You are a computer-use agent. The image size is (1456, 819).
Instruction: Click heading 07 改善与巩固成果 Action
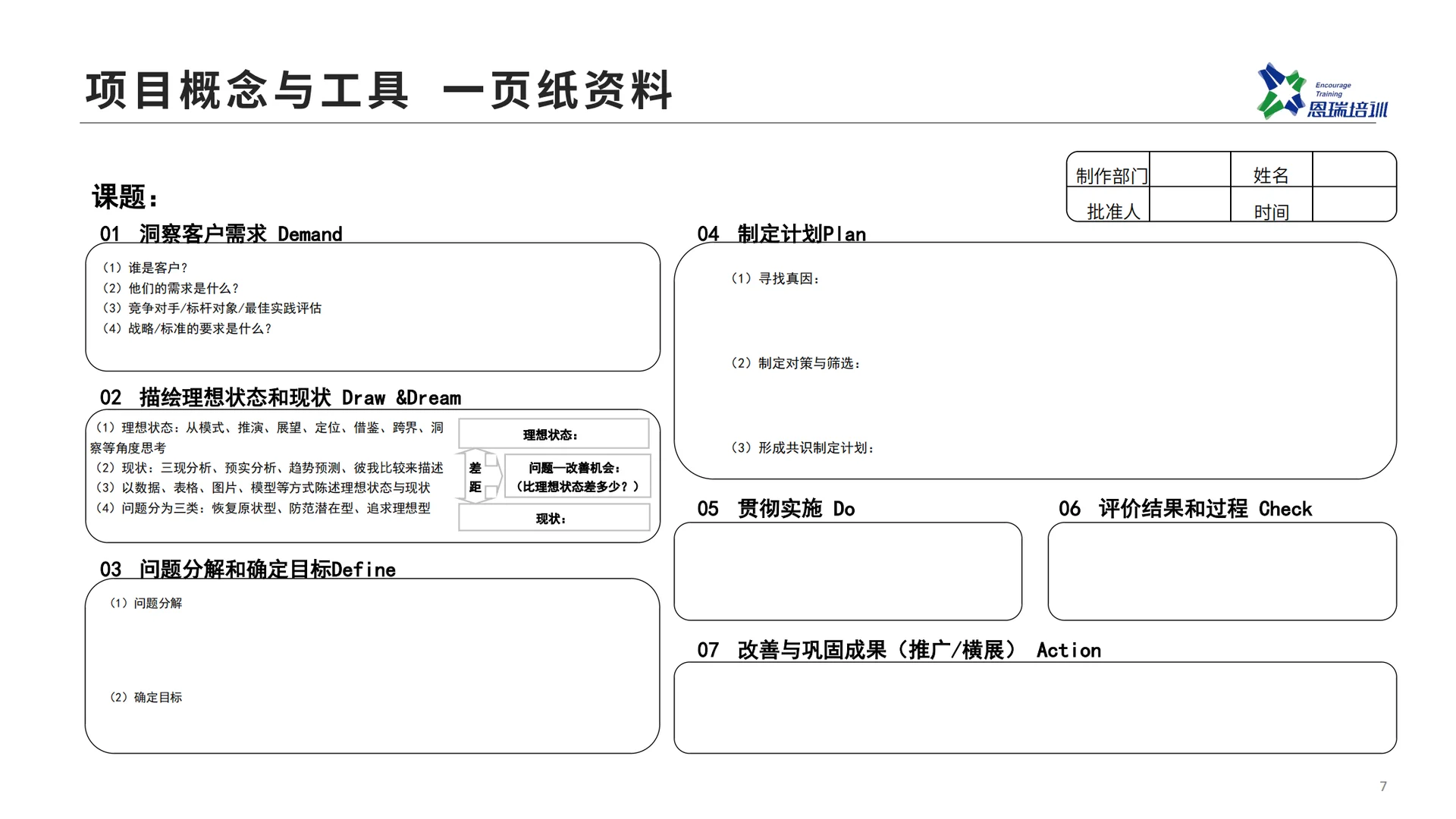click(x=899, y=650)
